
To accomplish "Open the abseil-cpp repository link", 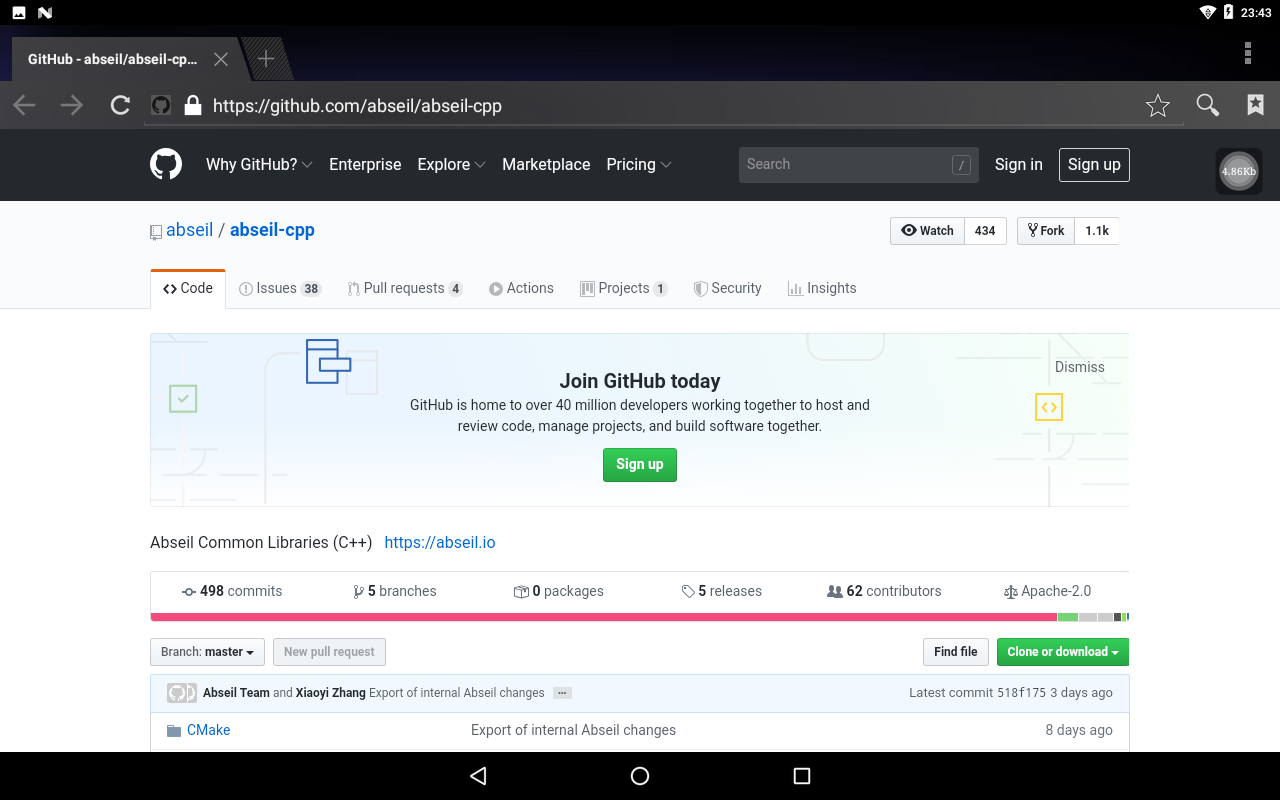I will [272, 230].
